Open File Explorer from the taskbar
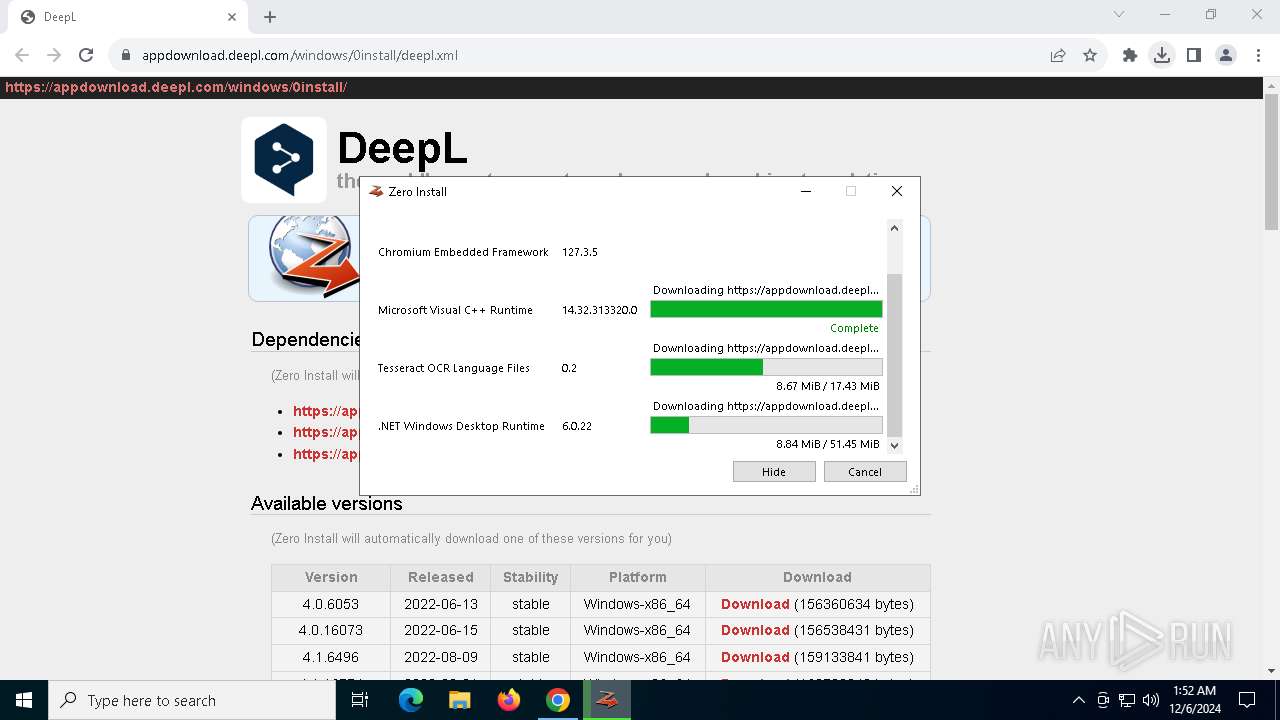This screenshot has width=1280, height=720. [x=460, y=700]
